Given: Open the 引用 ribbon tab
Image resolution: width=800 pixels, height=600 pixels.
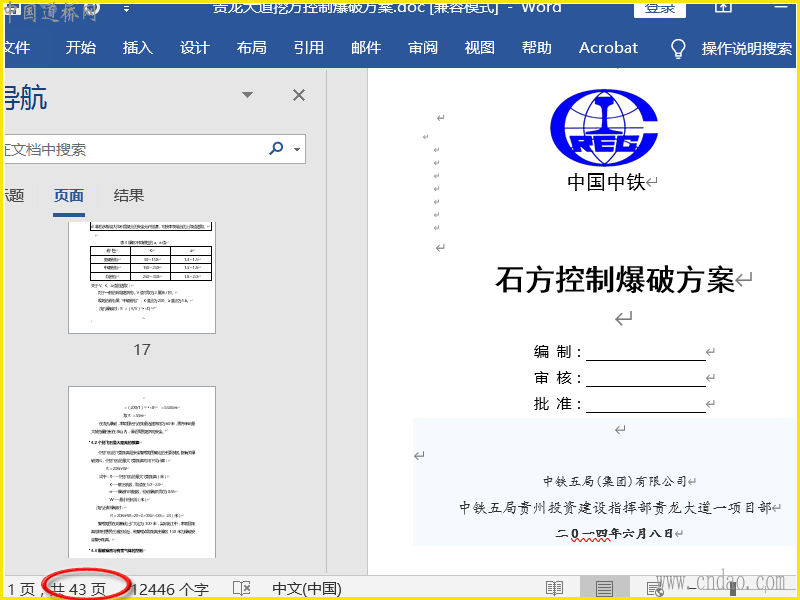Looking at the screenshot, I should [x=309, y=47].
